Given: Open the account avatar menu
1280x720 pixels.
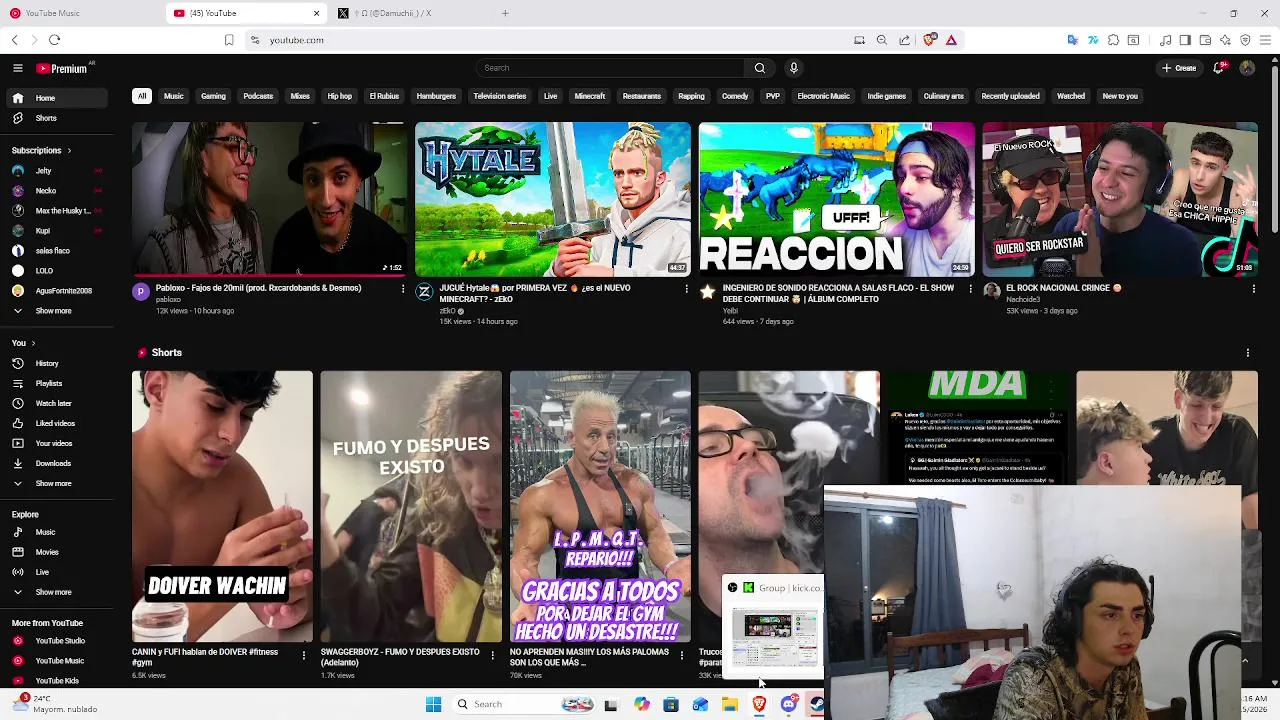Looking at the screenshot, I should [x=1247, y=68].
